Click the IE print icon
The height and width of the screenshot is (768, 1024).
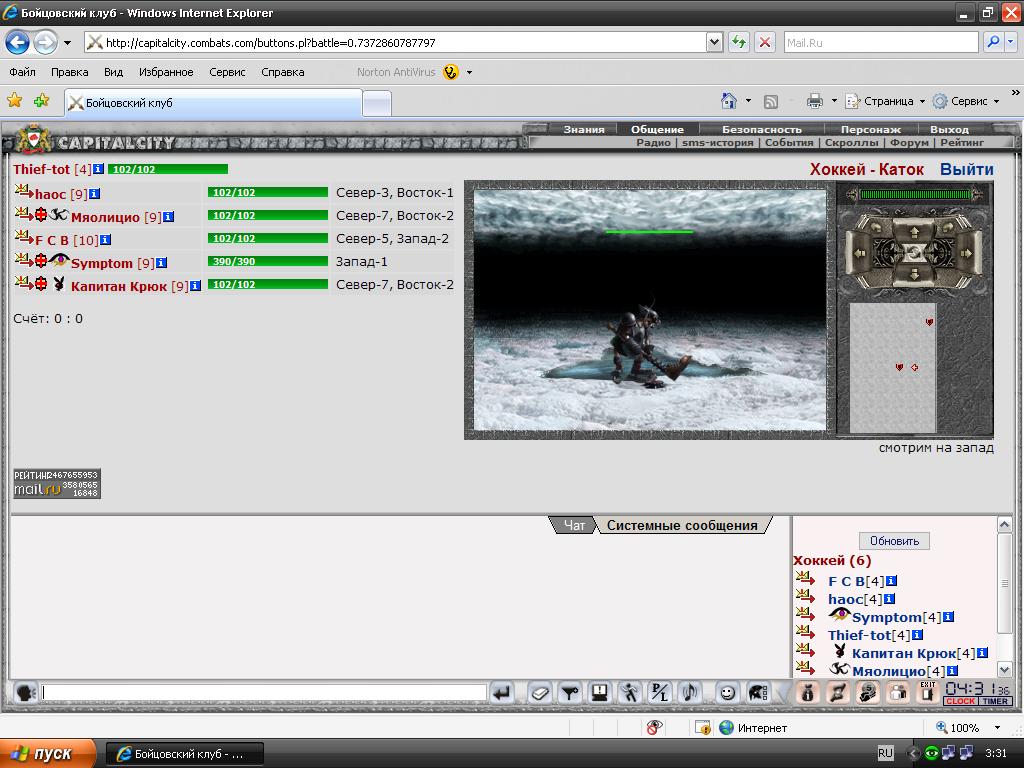[814, 101]
